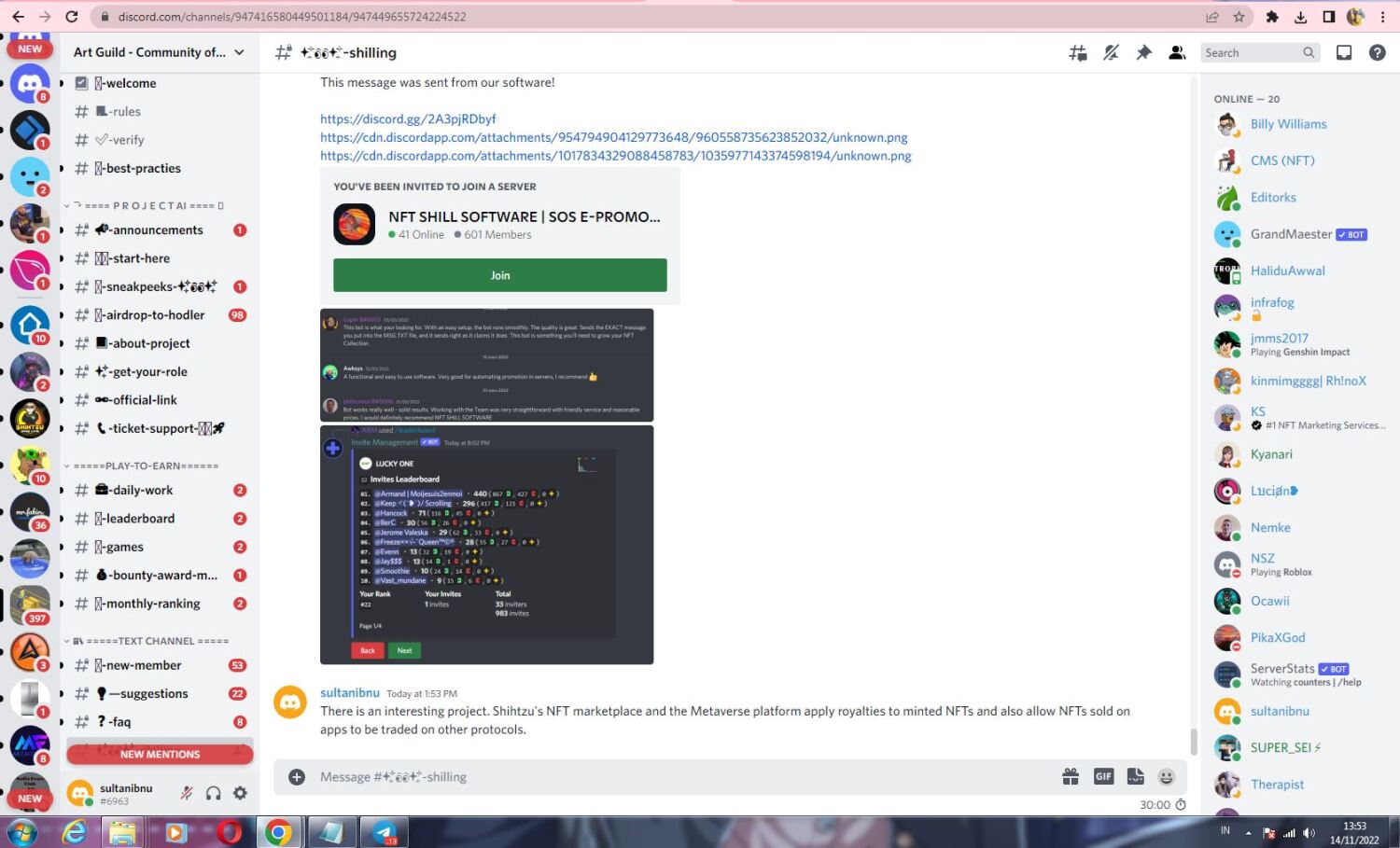The image size is (1400, 848).
Task: Toggle headphones deafen in user panel
Action: pos(214,793)
